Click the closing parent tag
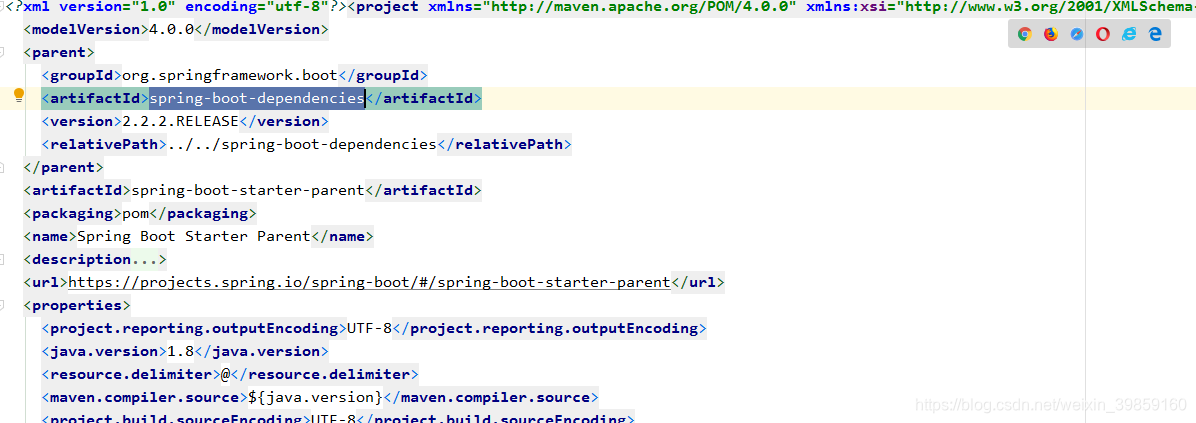Screen dimensions: 1196x423 [63, 167]
